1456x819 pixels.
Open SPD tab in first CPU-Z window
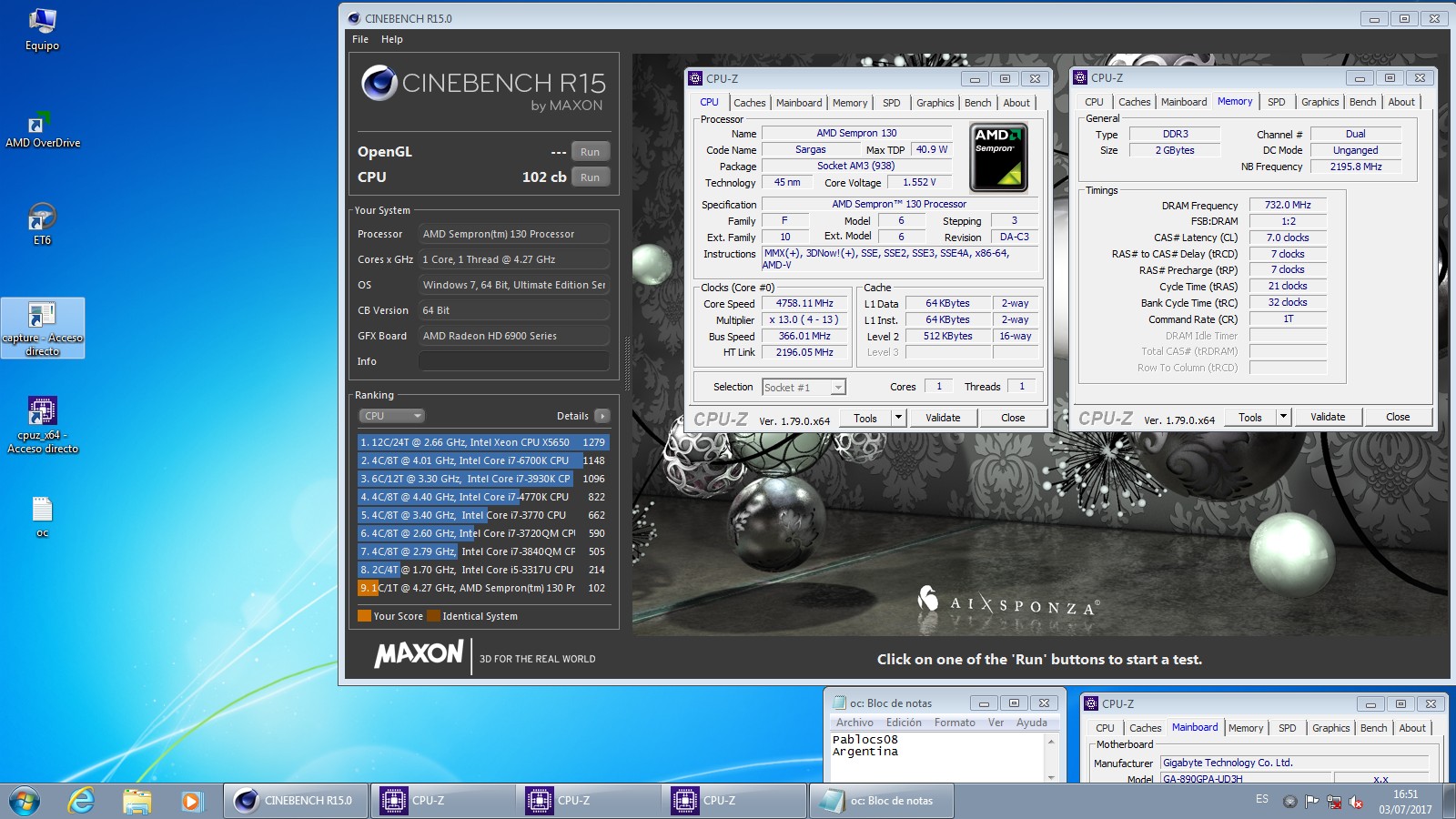tap(891, 103)
